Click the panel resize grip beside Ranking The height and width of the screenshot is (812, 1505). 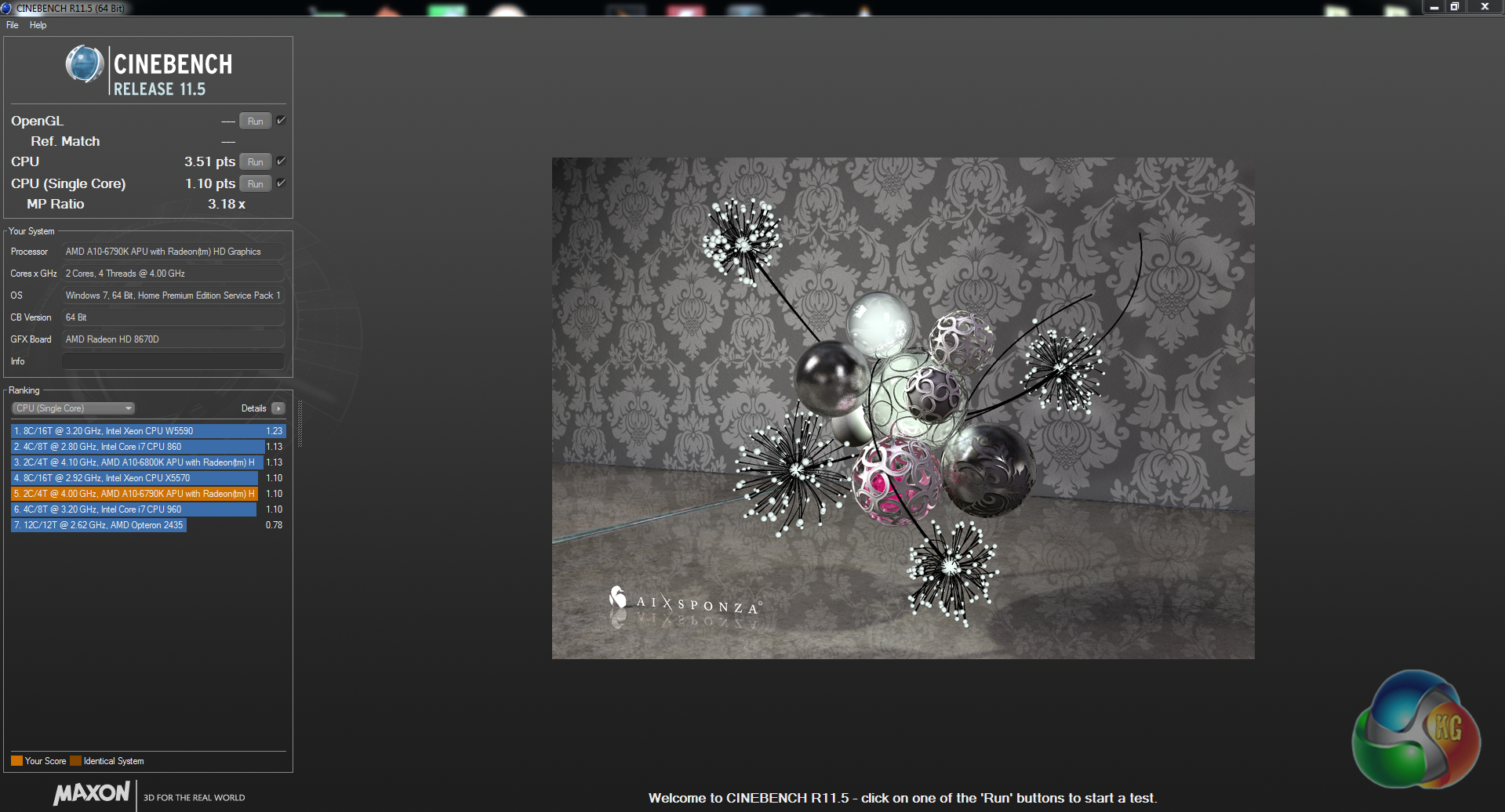[300, 423]
